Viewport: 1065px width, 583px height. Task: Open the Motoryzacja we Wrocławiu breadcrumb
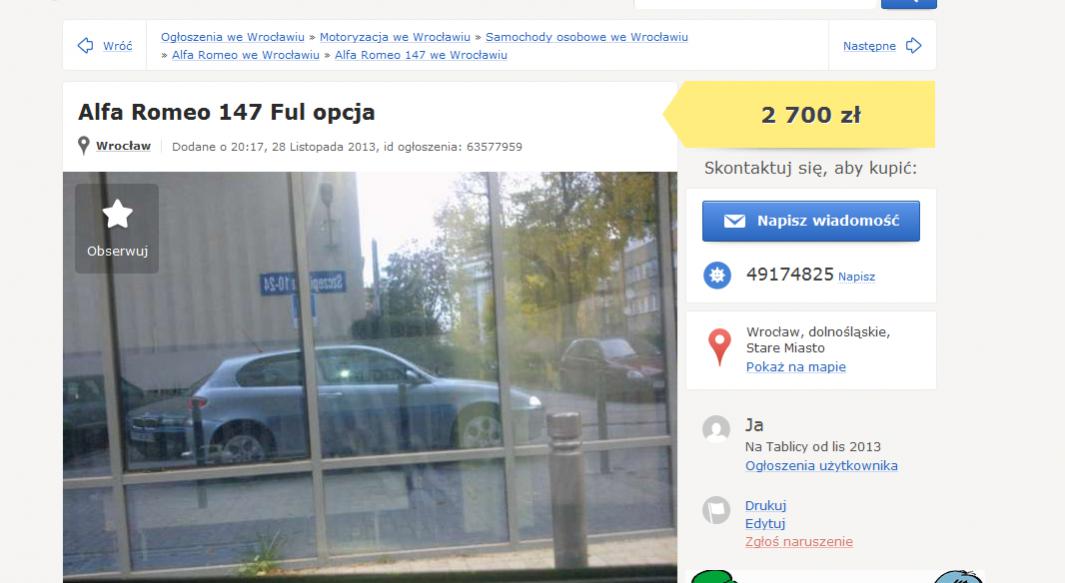click(x=395, y=37)
